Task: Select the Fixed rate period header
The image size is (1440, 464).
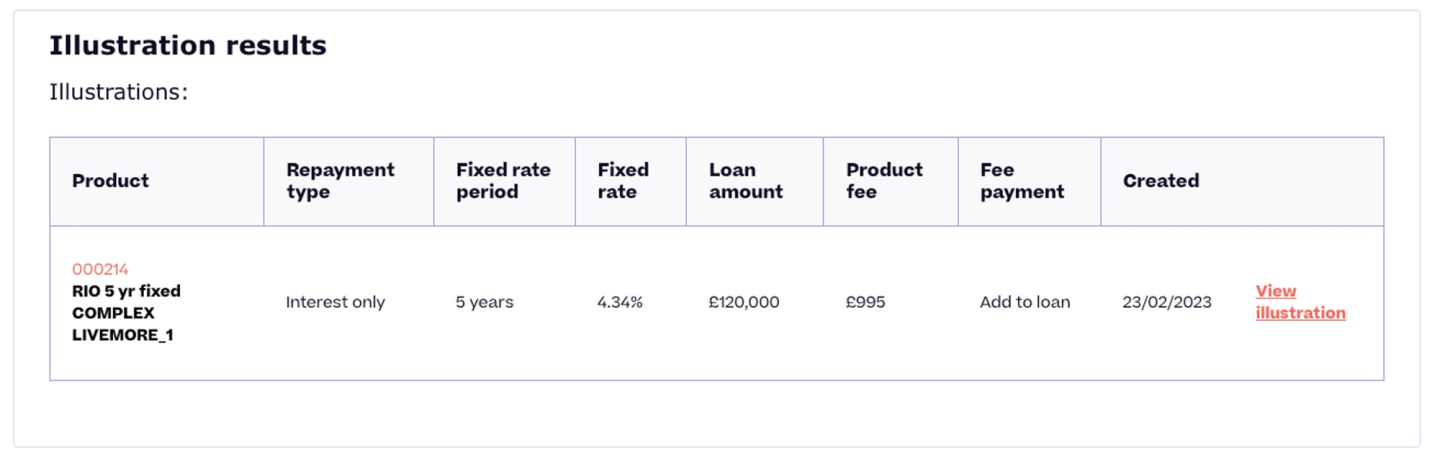Action: pyautogui.click(x=503, y=181)
